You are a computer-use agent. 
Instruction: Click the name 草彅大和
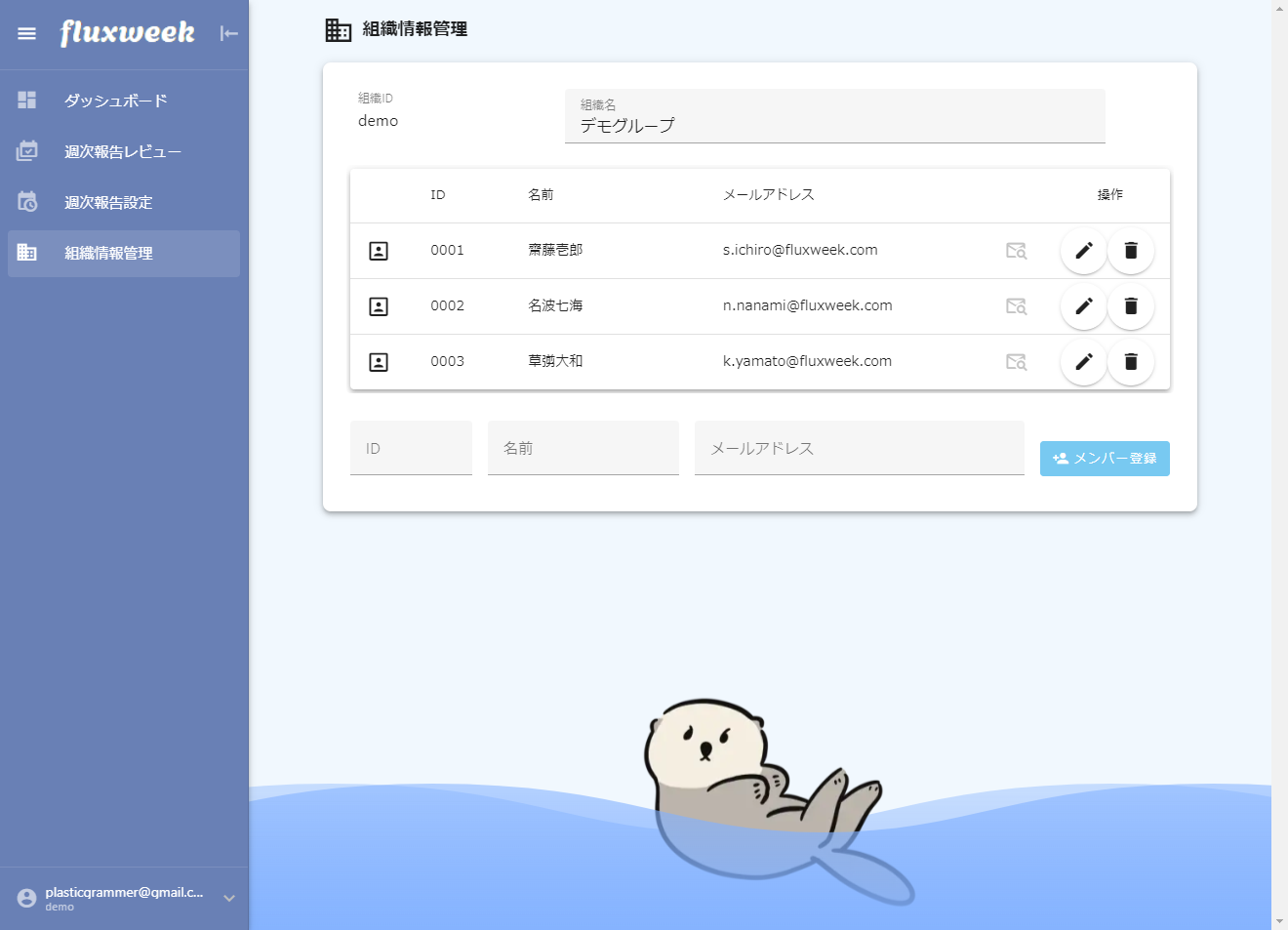point(555,361)
